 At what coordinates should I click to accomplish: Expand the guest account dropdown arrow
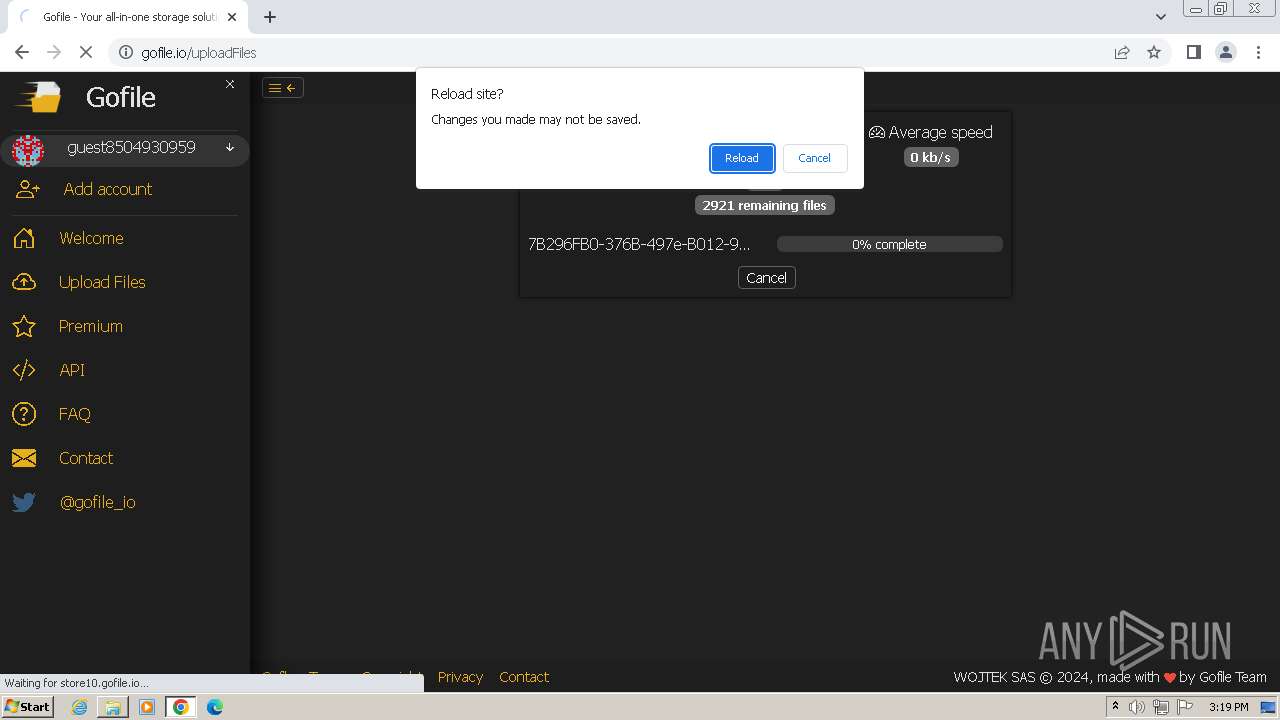tap(230, 148)
